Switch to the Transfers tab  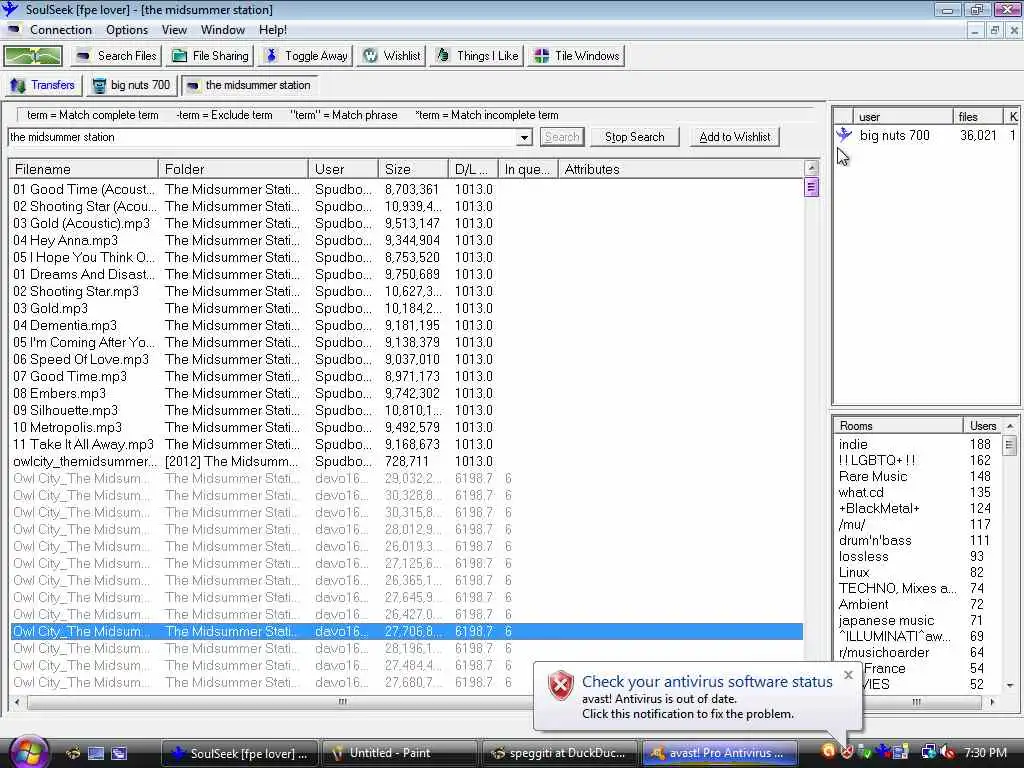43,85
